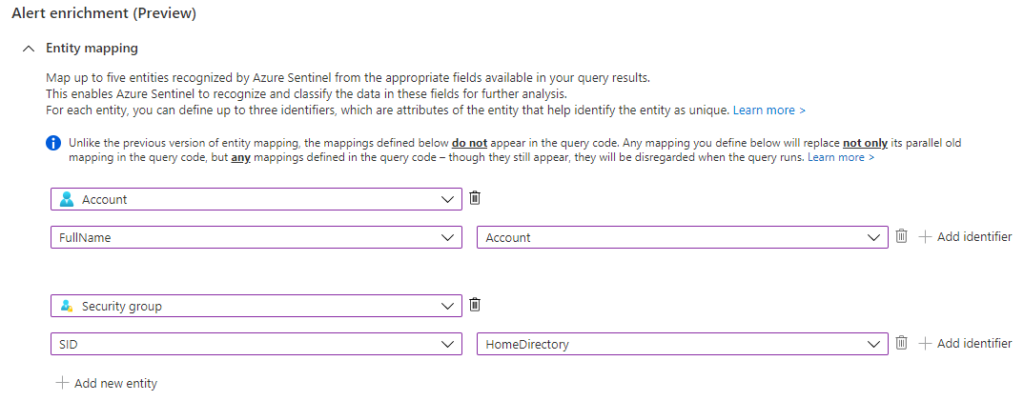
Task: Click the Account person icon in the entity dropdown
Action: [x=67, y=200]
